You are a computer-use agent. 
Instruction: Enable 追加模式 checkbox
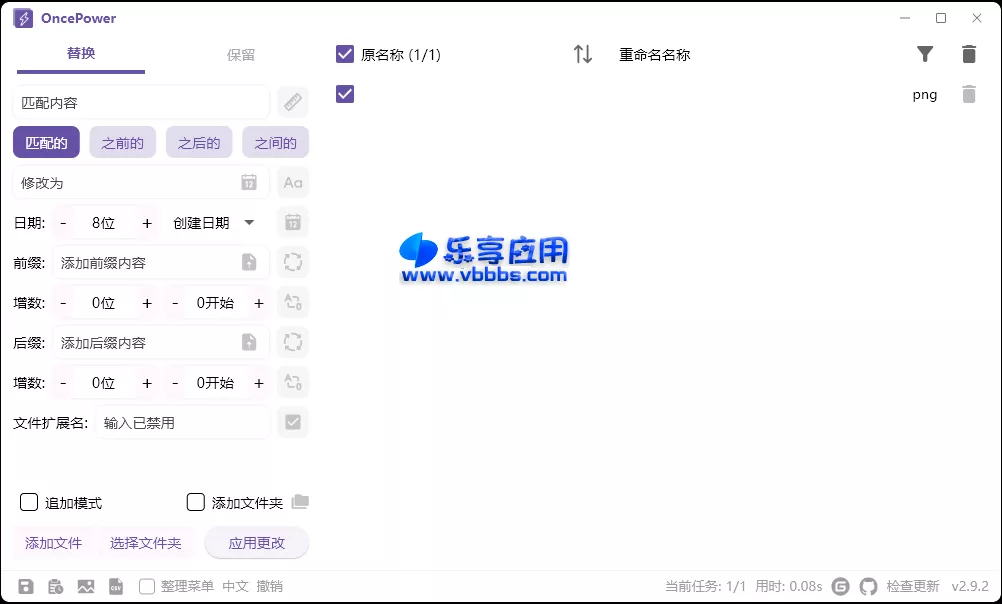point(29,502)
